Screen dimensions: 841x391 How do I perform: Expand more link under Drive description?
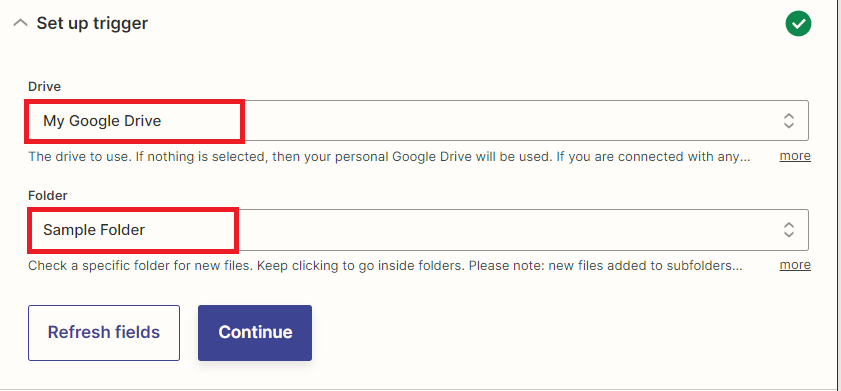(x=795, y=156)
